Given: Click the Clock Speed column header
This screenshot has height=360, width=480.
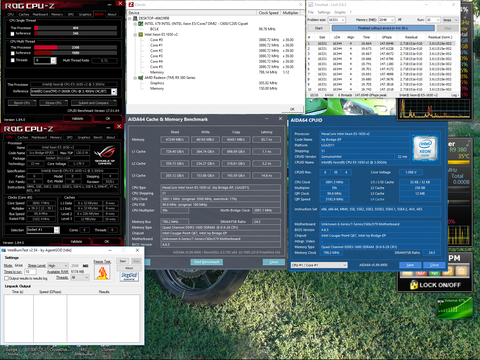Looking at the screenshot, I should tap(269, 13).
